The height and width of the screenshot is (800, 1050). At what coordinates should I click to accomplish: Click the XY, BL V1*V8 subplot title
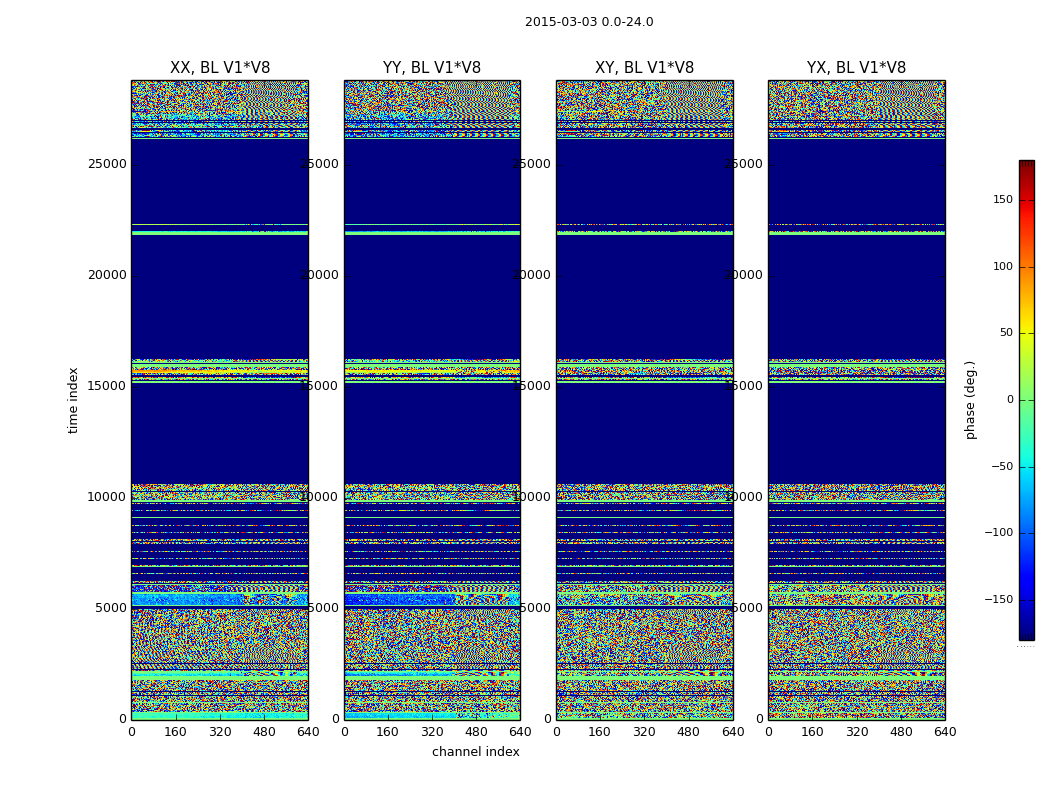click(x=644, y=68)
